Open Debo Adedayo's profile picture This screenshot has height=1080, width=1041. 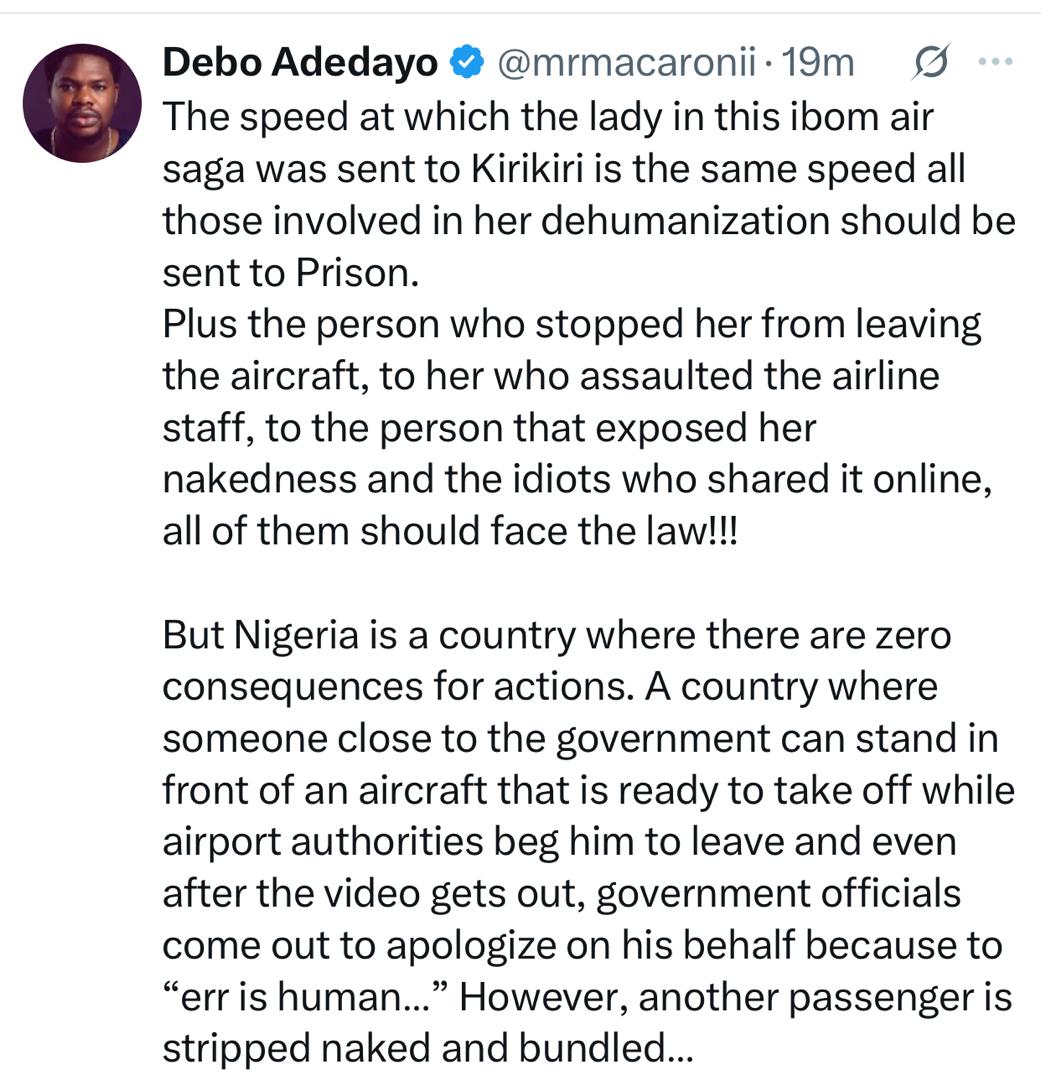click(x=82, y=103)
